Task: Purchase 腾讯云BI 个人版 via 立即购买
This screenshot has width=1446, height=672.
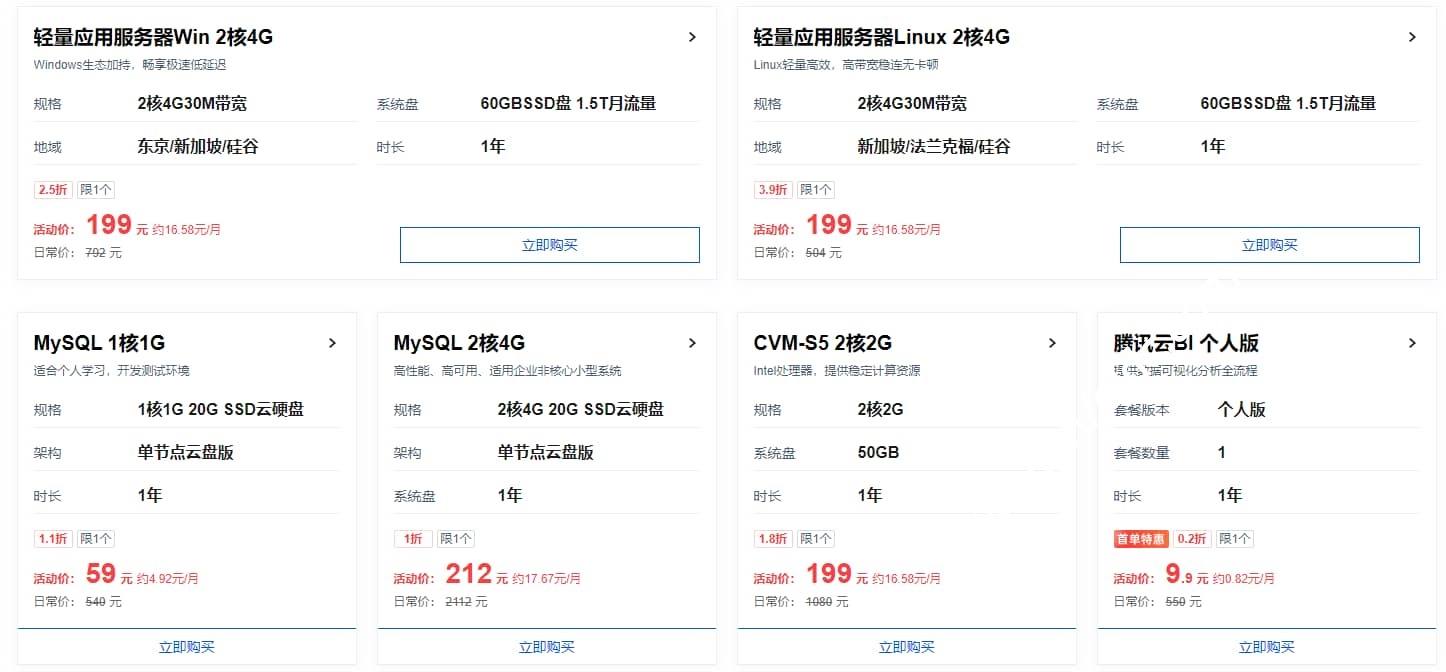Action: point(1267,647)
